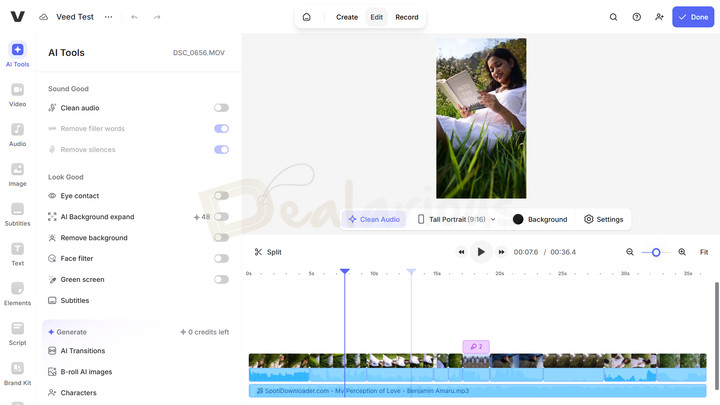Select the purple marker labeled 2
The image size is (720, 405).
pyautogui.click(x=476, y=347)
